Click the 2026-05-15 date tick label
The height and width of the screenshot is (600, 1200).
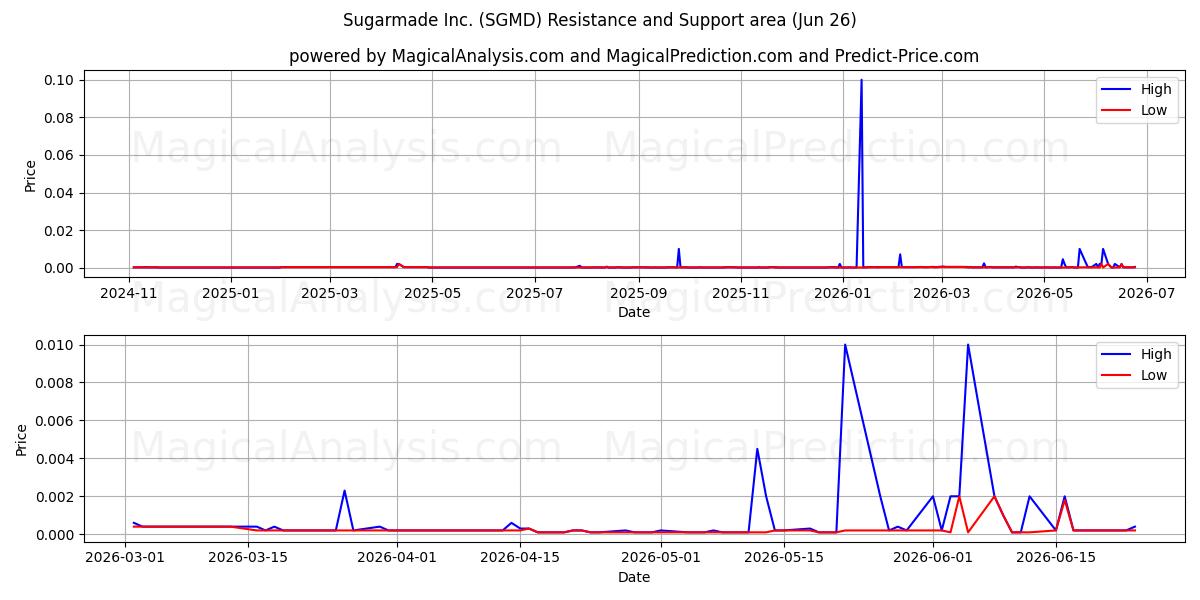[x=784, y=558]
